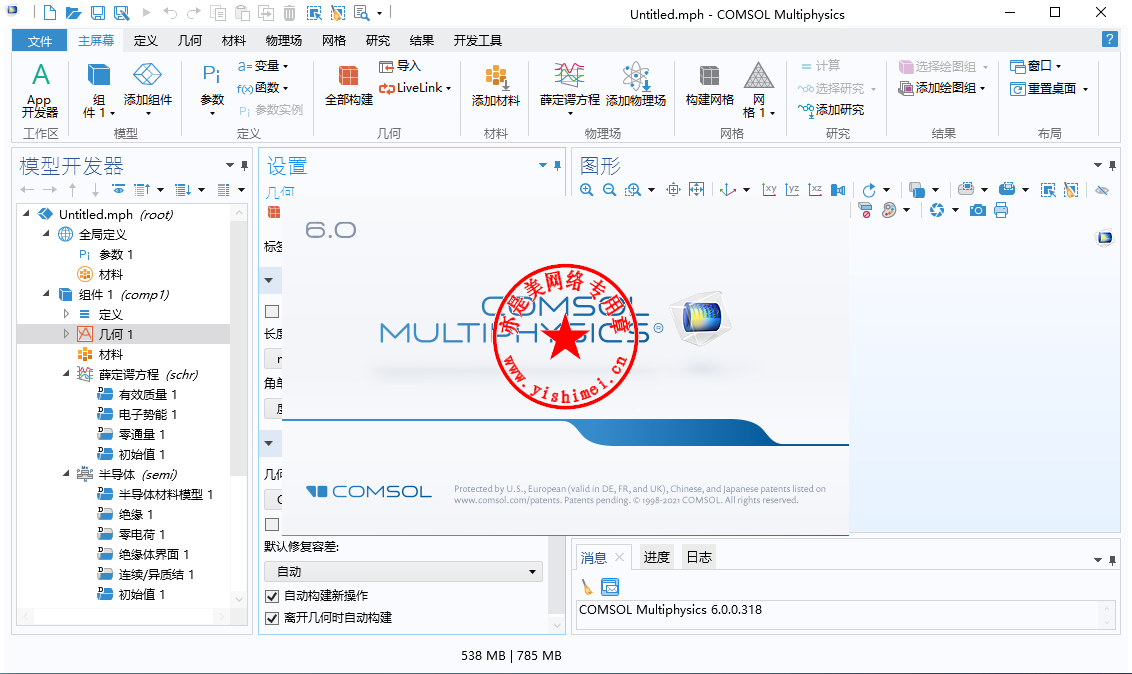Select the 有效质量 1 tree node
This screenshot has width=1132, height=674.
click(x=148, y=394)
